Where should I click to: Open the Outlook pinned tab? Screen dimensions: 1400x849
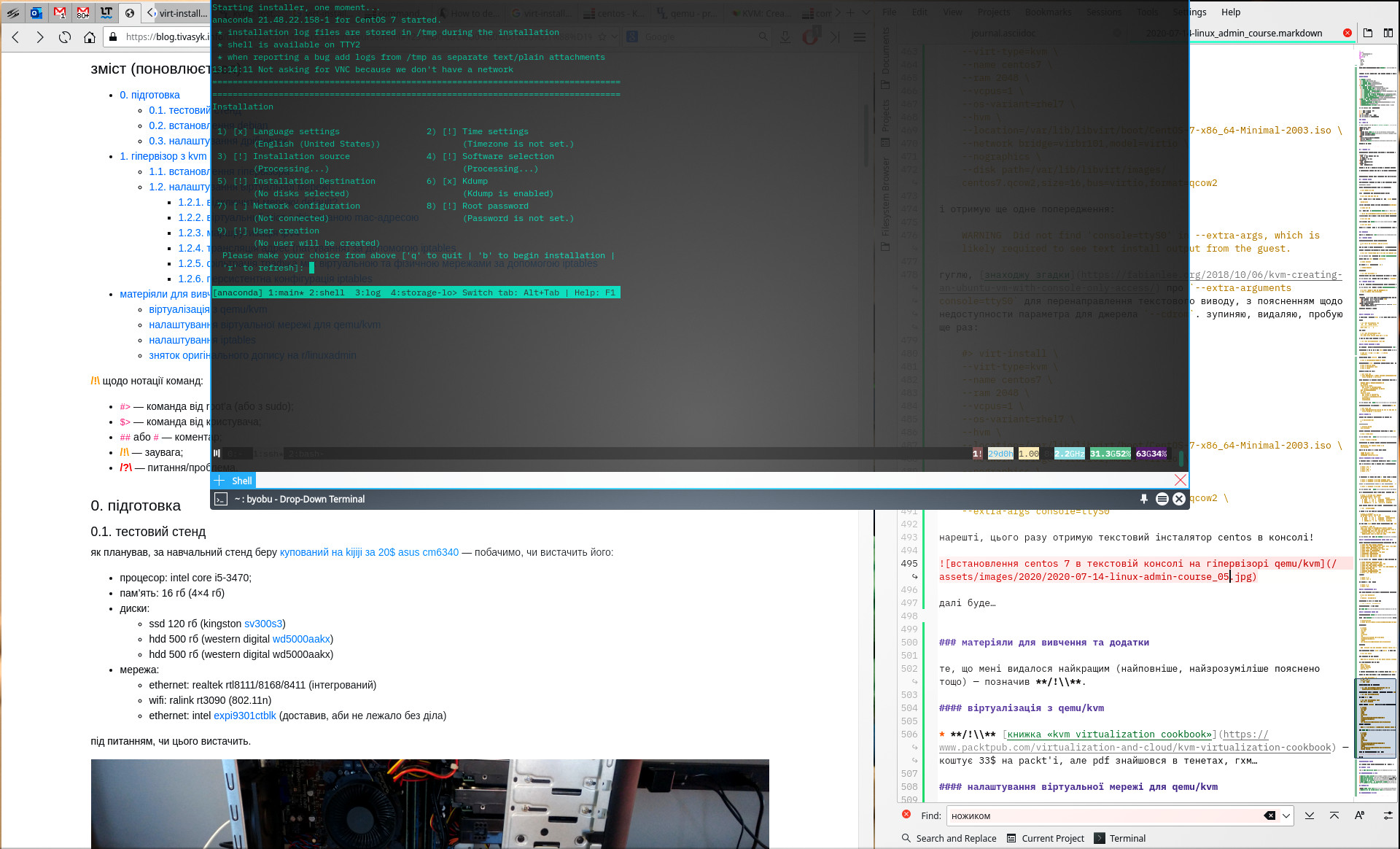(x=36, y=12)
